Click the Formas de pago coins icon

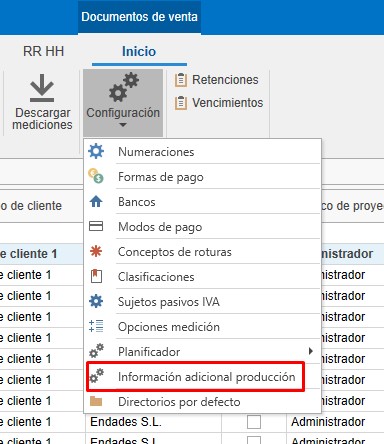tap(96, 176)
